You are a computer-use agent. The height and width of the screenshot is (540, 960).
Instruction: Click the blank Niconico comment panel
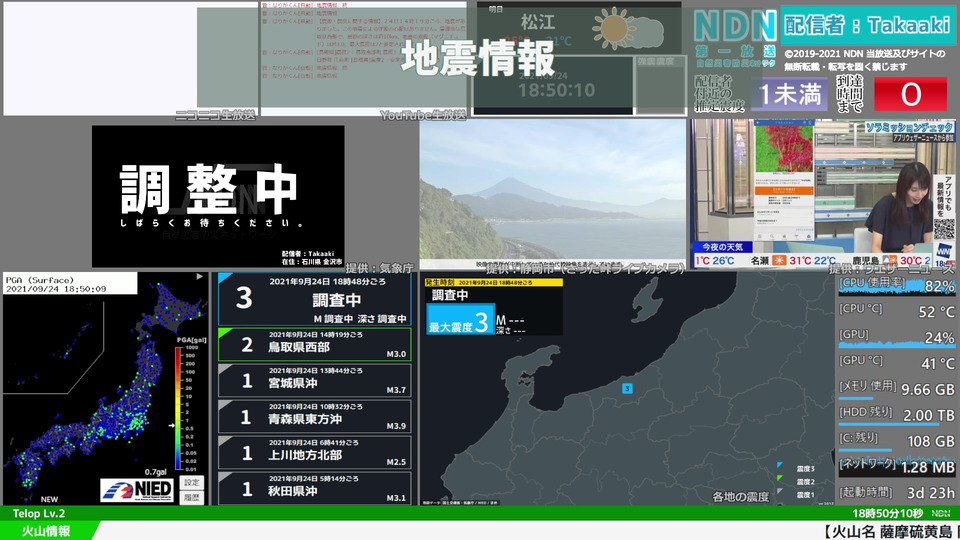130,58
